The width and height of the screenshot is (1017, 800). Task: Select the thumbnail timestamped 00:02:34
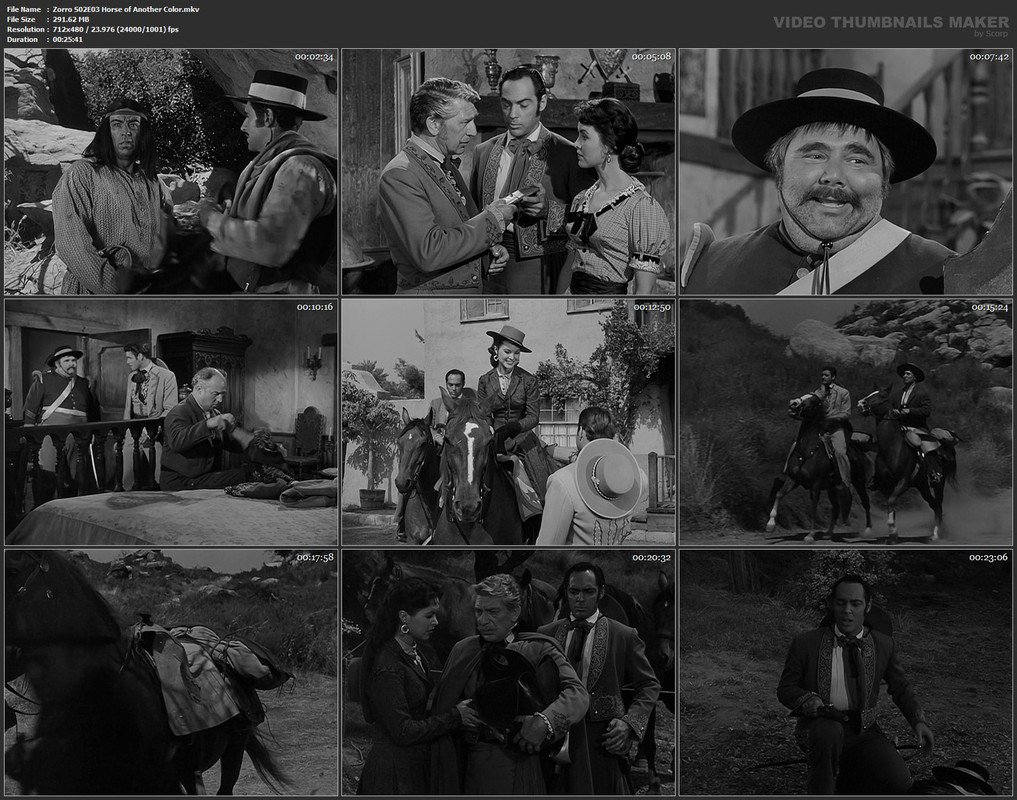pos(171,171)
